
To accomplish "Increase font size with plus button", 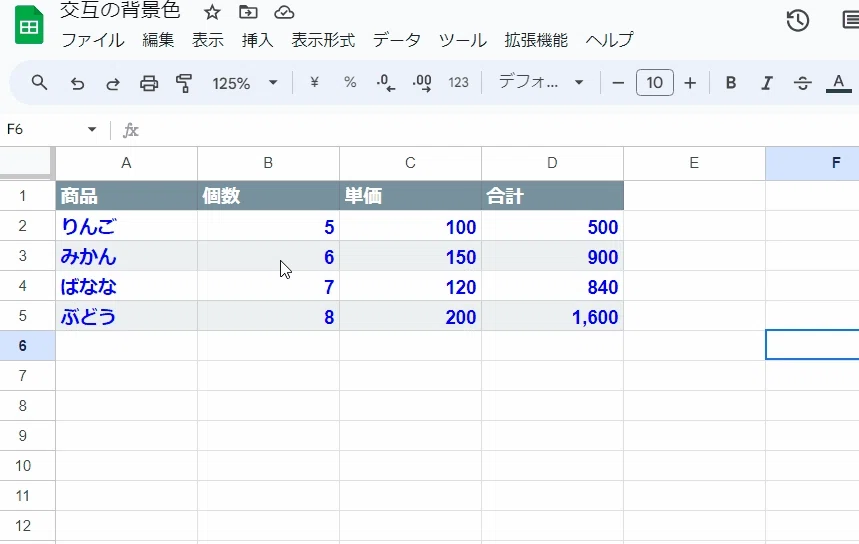I will coord(690,83).
